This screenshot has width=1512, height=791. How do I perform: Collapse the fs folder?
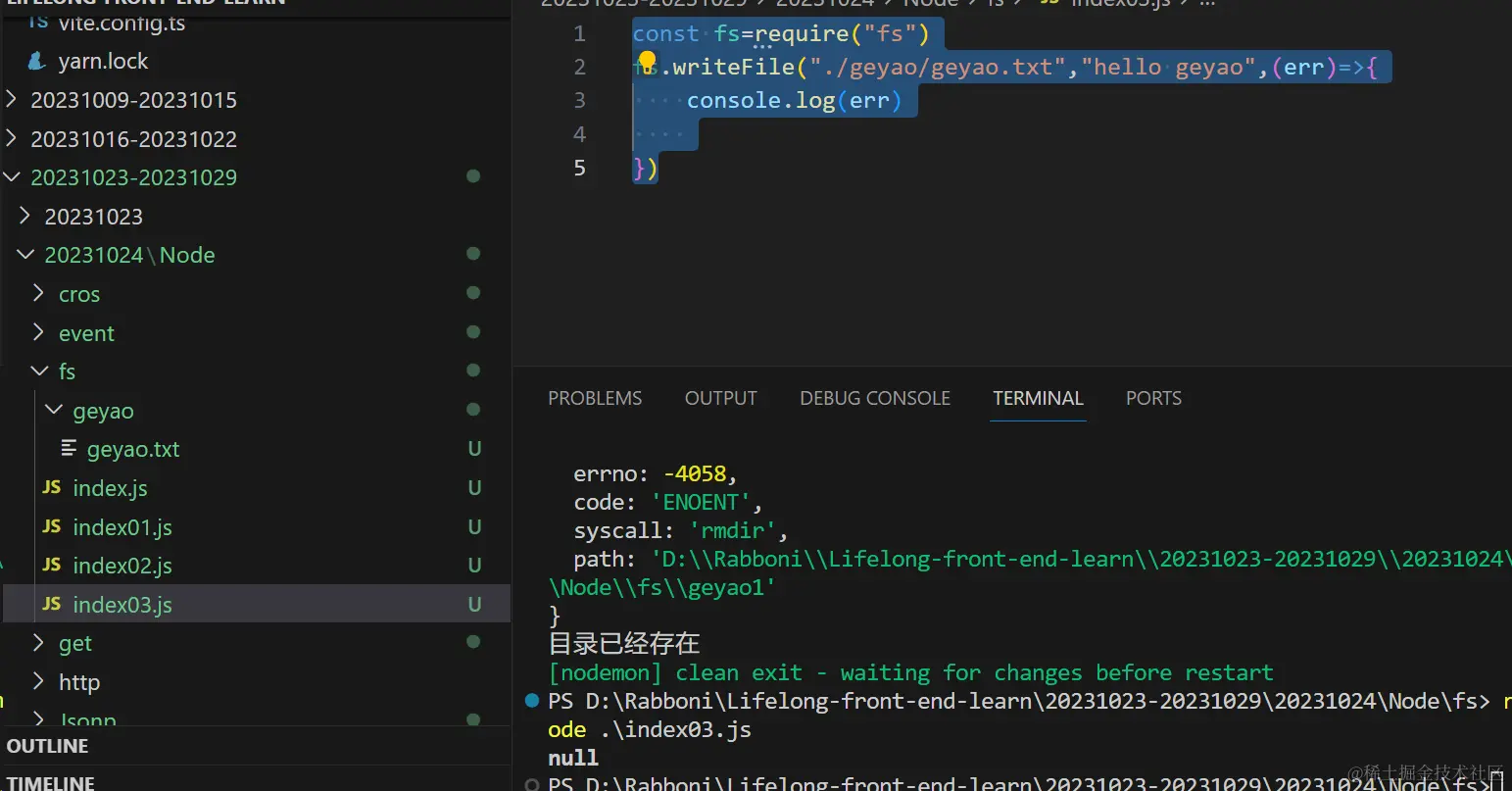(39, 371)
